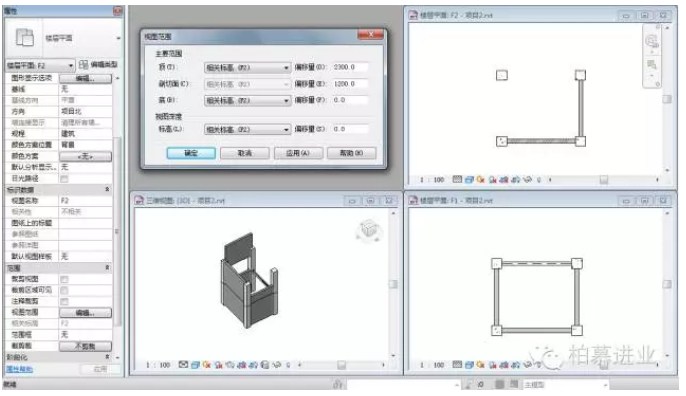686x396 pixels.
Task: Click 图形显示选项 编辑 button
Action: pyautogui.click(x=85, y=78)
